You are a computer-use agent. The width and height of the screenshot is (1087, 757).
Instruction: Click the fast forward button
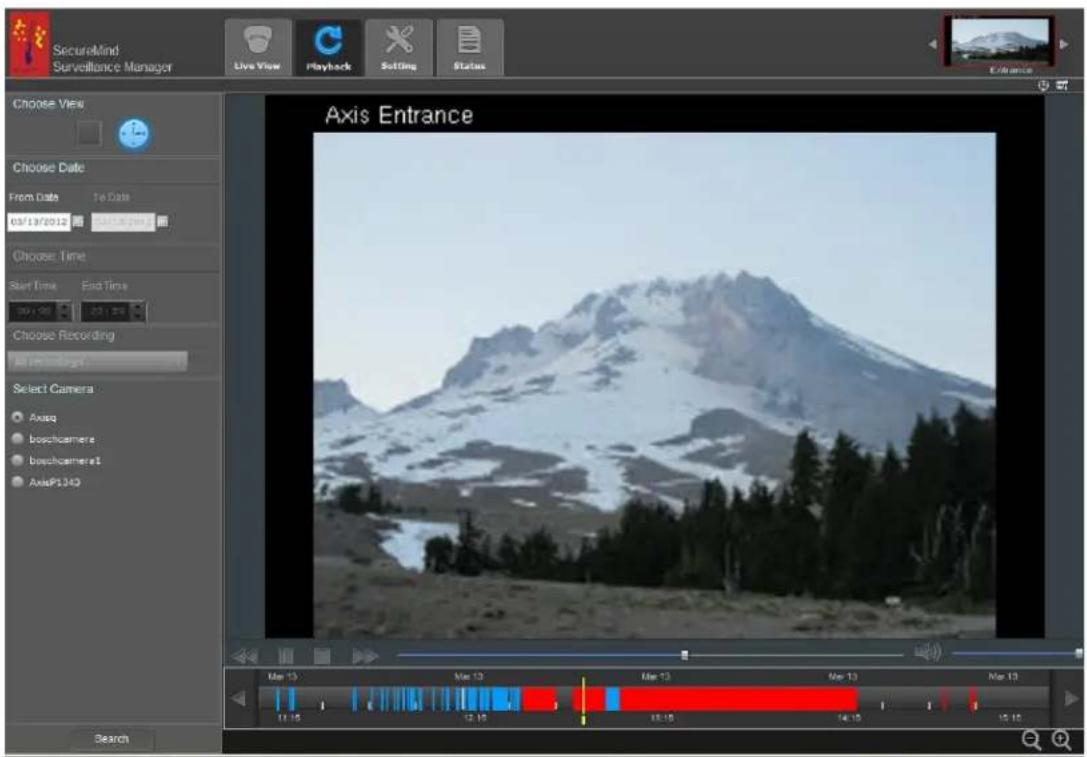click(365, 656)
